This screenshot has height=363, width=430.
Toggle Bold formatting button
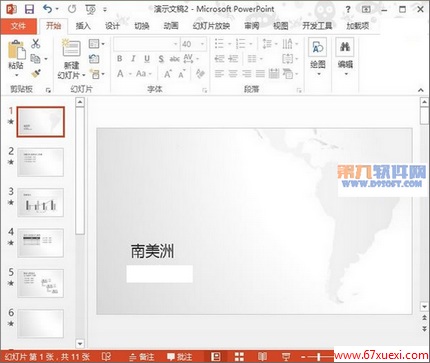pyautogui.click(x=119, y=59)
